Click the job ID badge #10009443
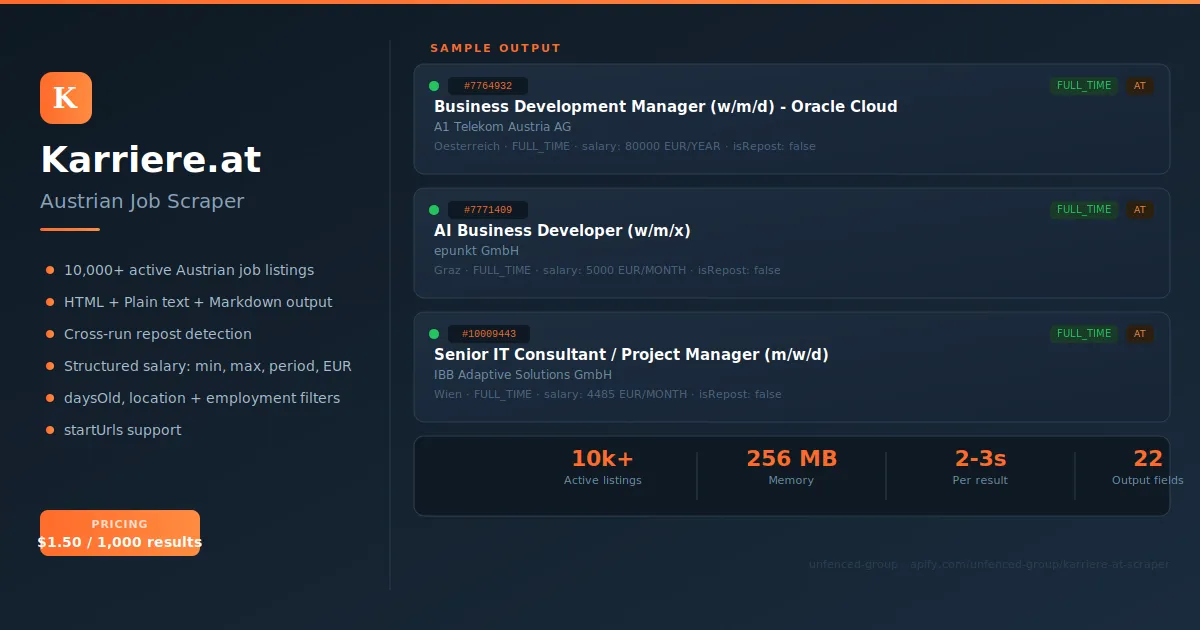This screenshot has height=630, width=1200. tap(489, 334)
